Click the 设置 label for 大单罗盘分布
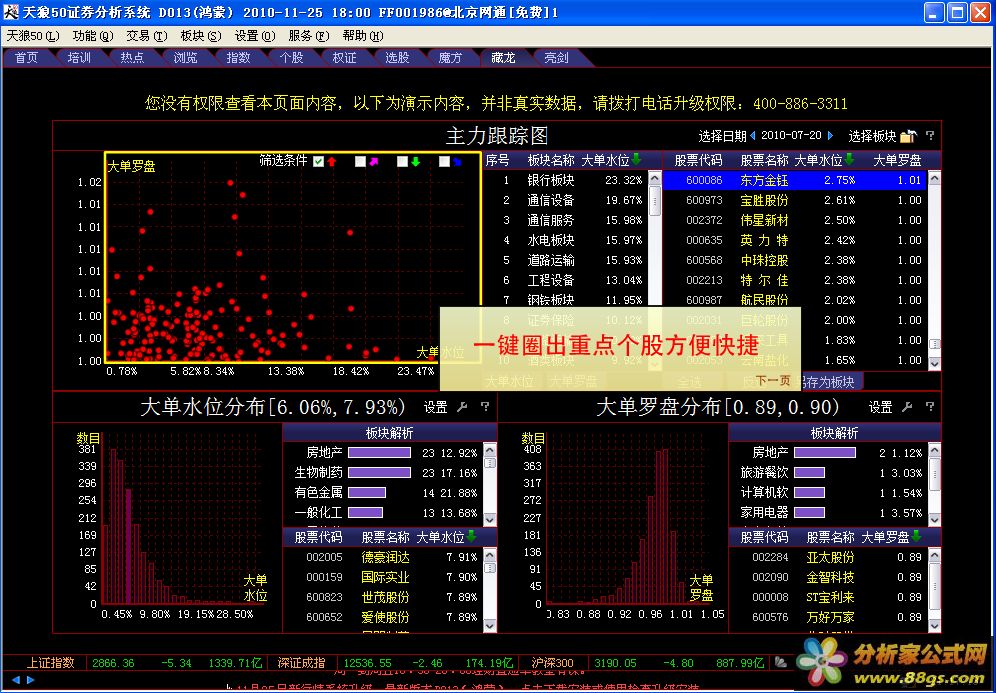Image resolution: width=996 pixels, height=693 pixels. [880, 407]
